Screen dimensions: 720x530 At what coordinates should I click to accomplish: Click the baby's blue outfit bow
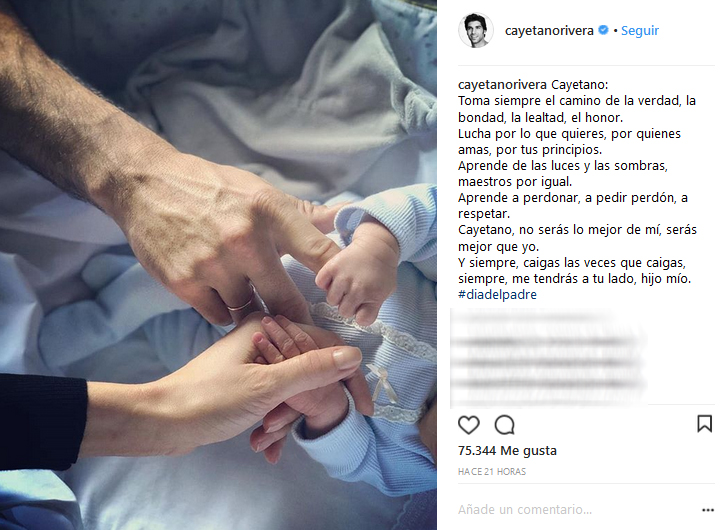tap(382, 383)
